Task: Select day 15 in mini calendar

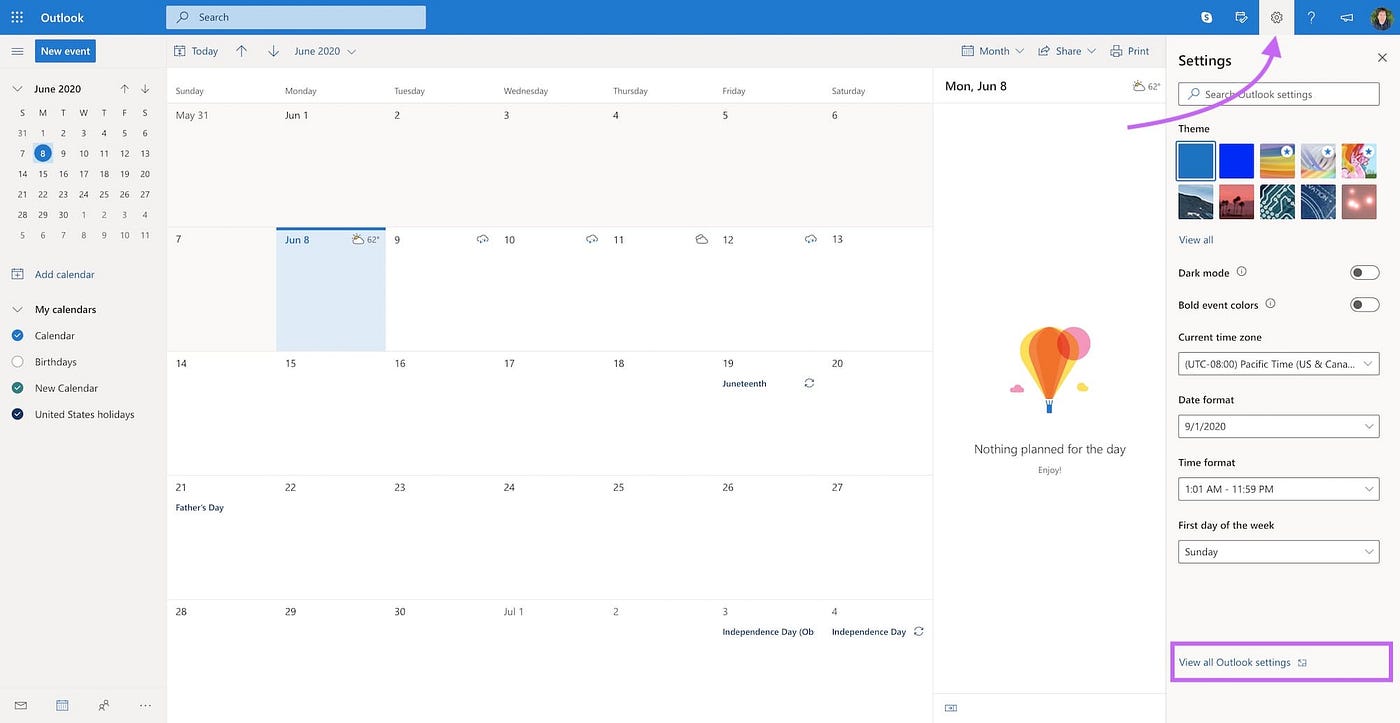Action: (42, 174)
